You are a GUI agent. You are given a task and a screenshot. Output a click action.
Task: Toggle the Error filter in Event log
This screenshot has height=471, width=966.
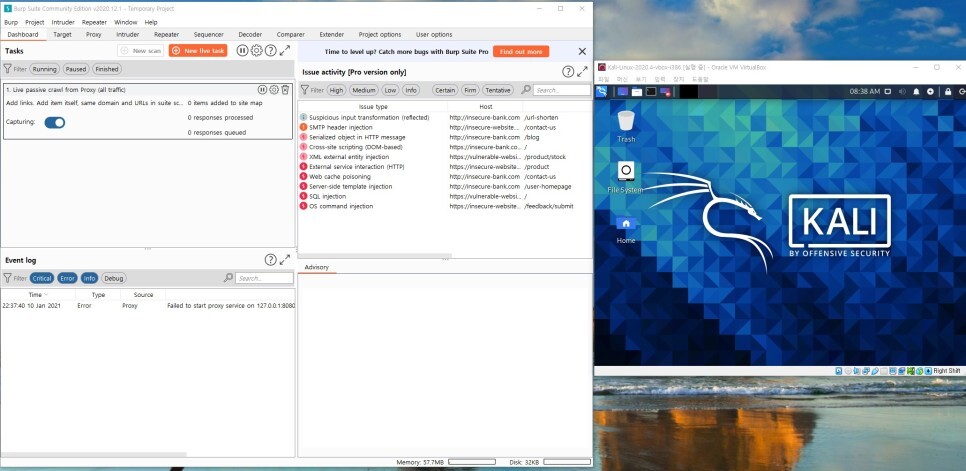tap(68, 278)
